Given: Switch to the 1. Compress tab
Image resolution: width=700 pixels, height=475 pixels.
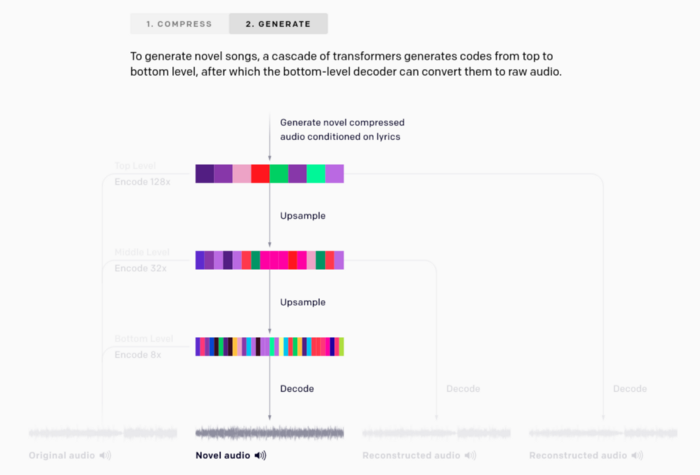Looking at the screenshot, I should click(x=179, y=24).
